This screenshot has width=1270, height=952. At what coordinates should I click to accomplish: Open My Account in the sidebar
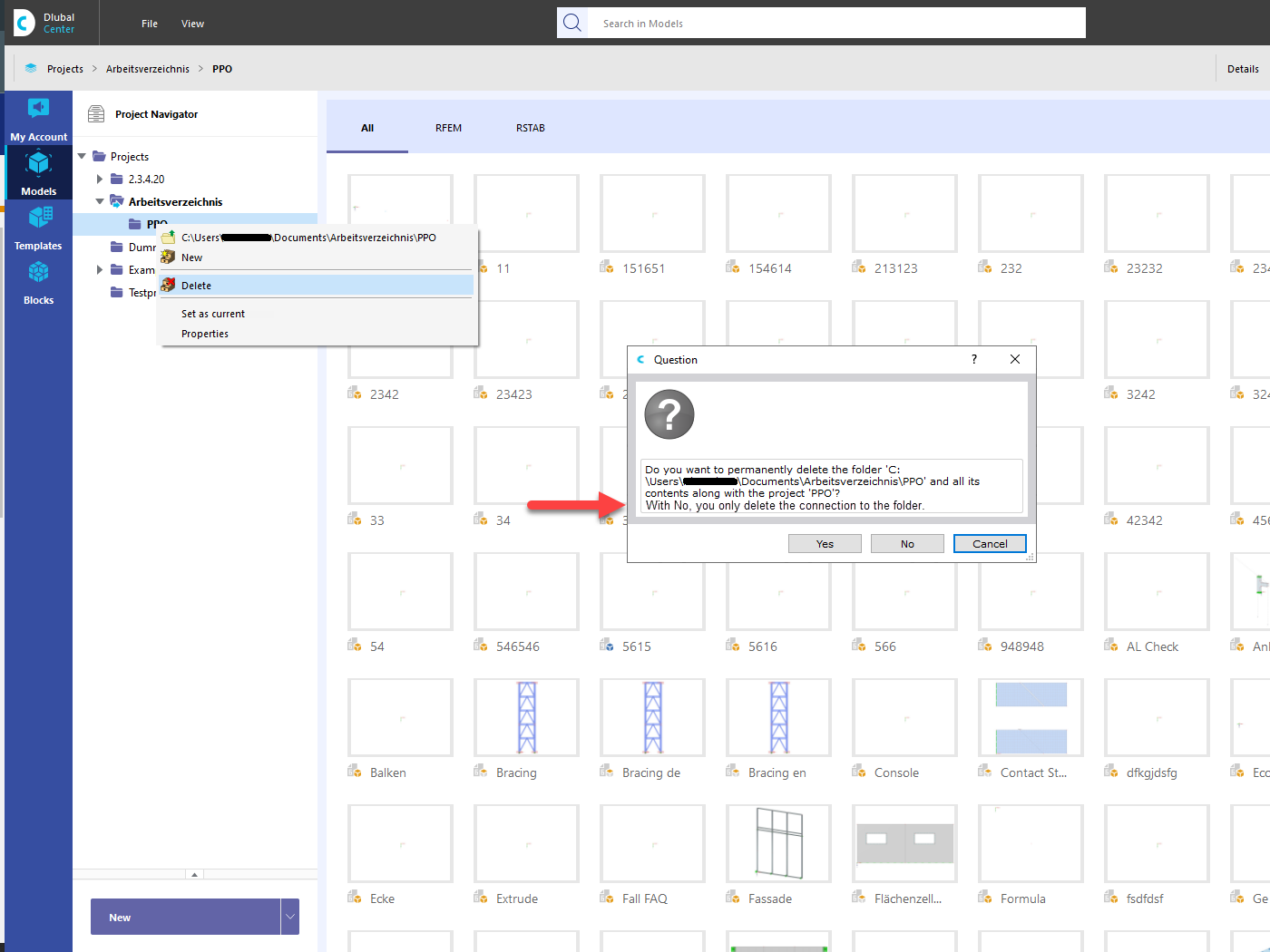(x=38, y=119)
